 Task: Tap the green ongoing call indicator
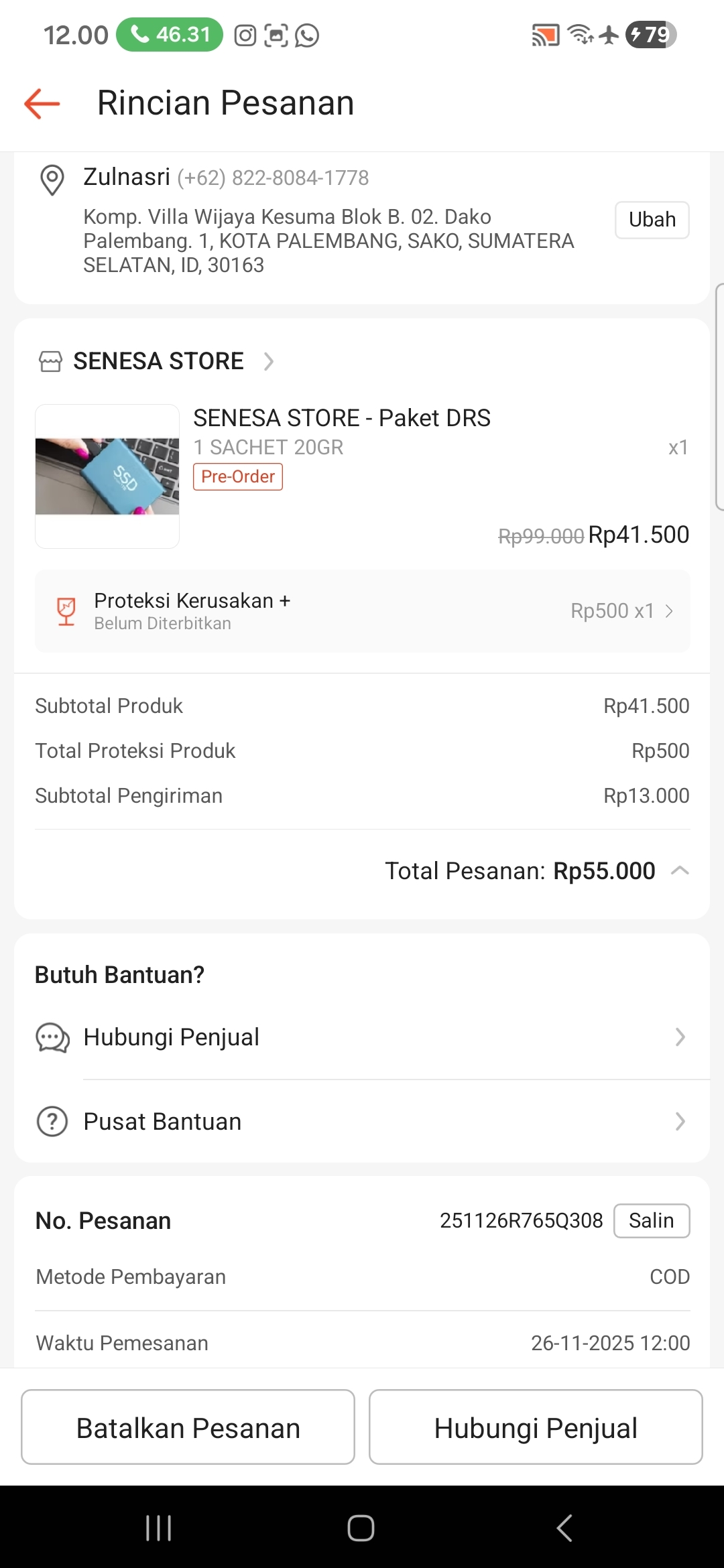pos(170,35)
